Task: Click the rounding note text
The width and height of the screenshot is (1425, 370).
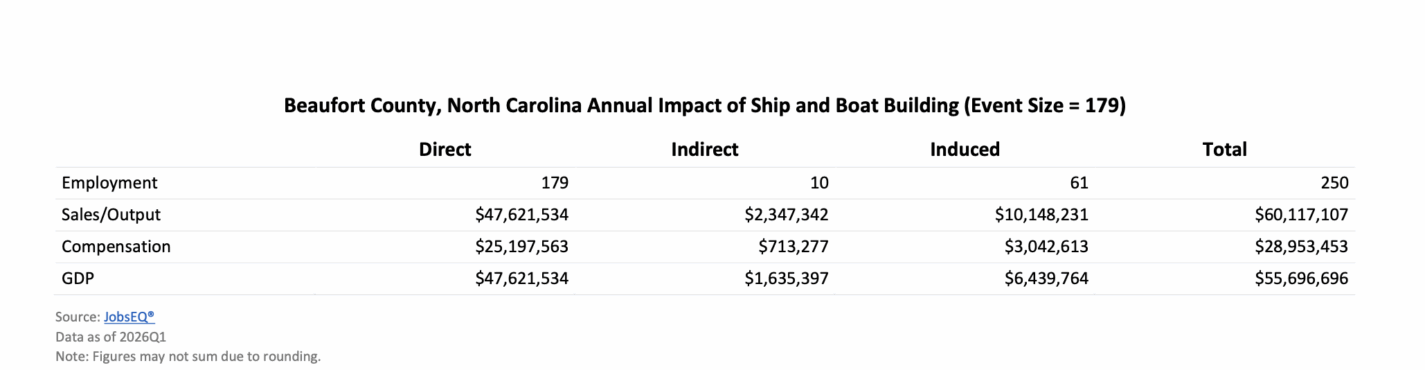Action: coord(188,356)
